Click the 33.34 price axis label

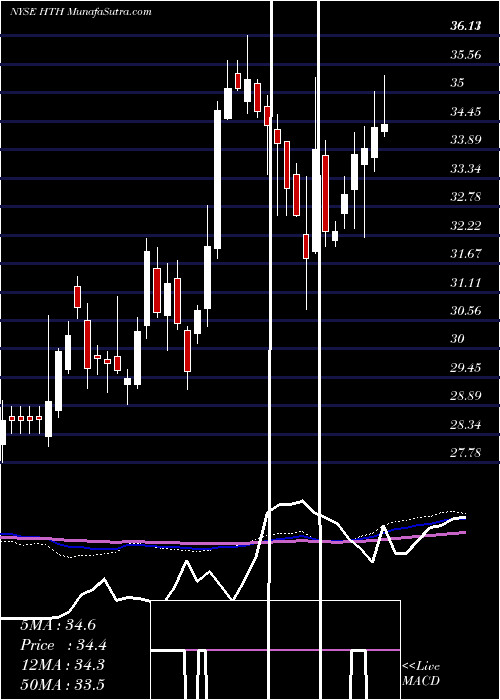tap(466, 169)
